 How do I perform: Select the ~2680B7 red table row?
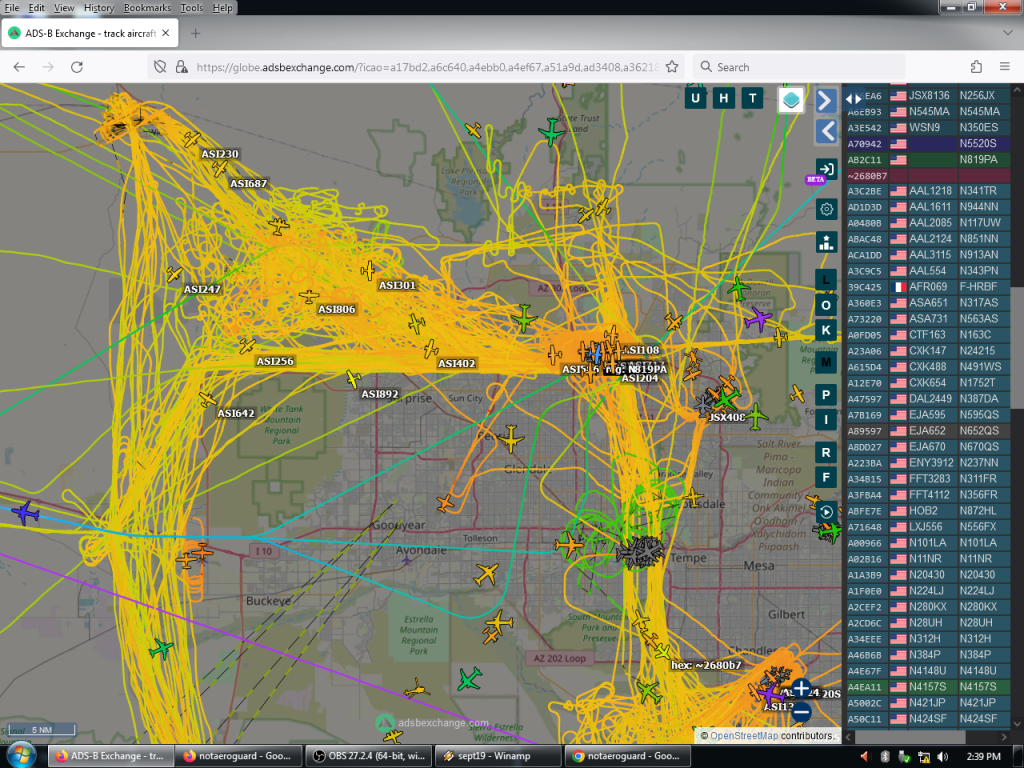[930, 175]
